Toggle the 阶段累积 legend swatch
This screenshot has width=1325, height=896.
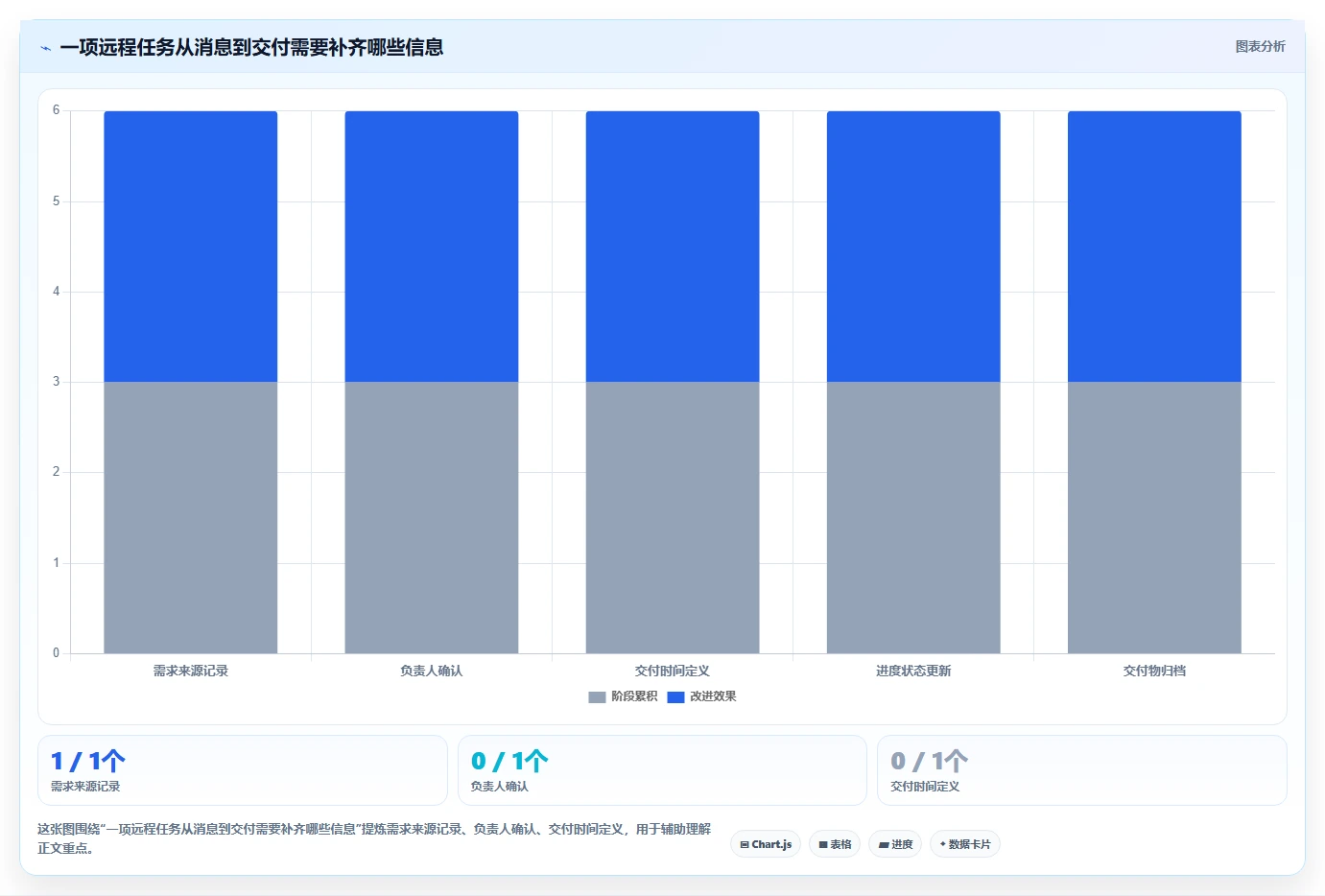click(597, 697)
